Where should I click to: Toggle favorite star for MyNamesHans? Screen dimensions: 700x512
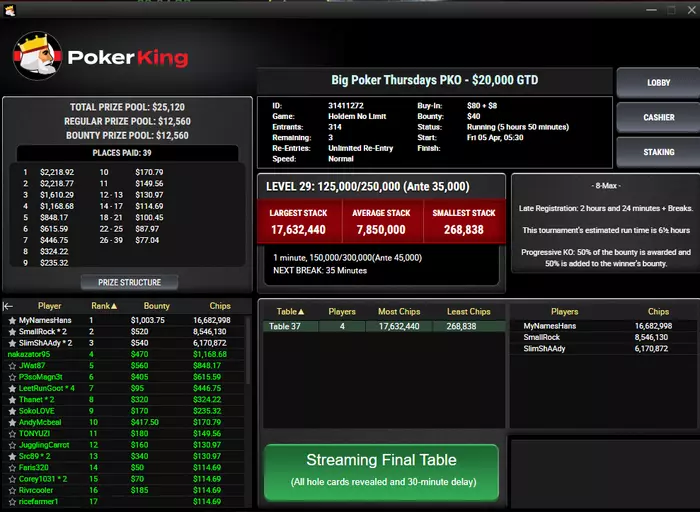12,321
